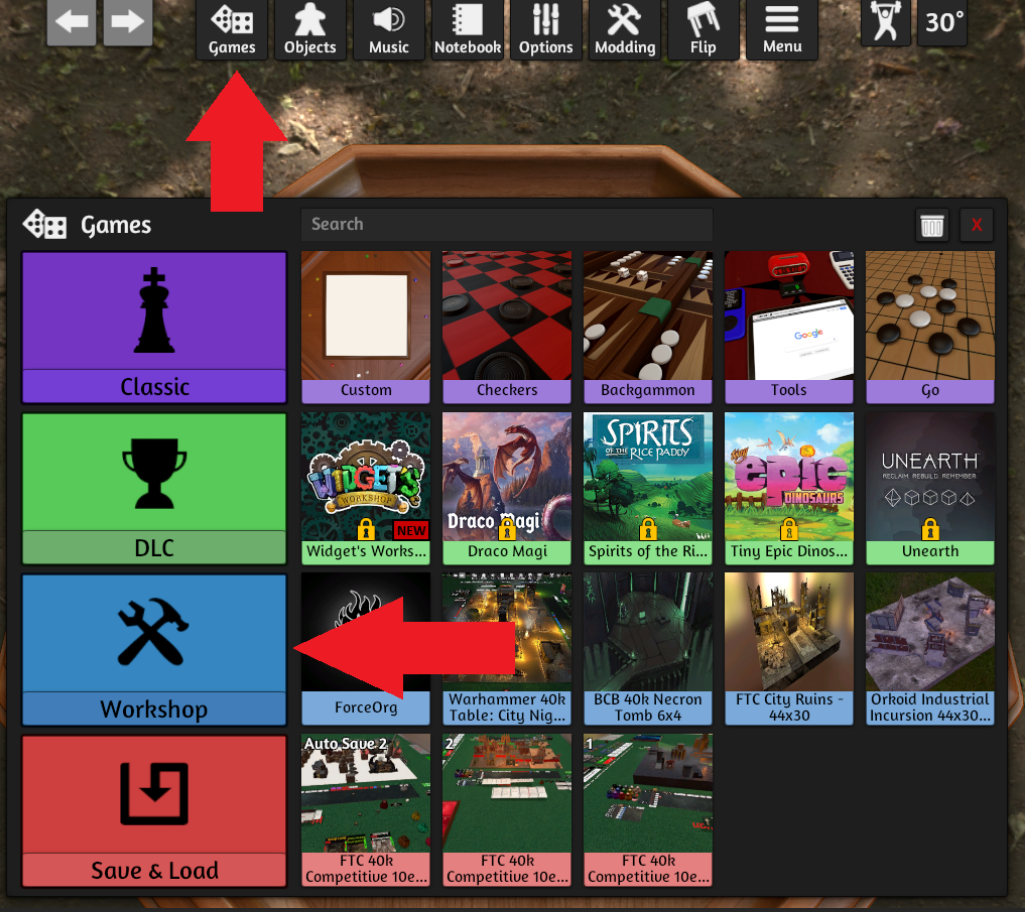Open the hamburger Menu
This screenshot has height=912, width=1025.
pyautogui.click(x=781, y=29)
